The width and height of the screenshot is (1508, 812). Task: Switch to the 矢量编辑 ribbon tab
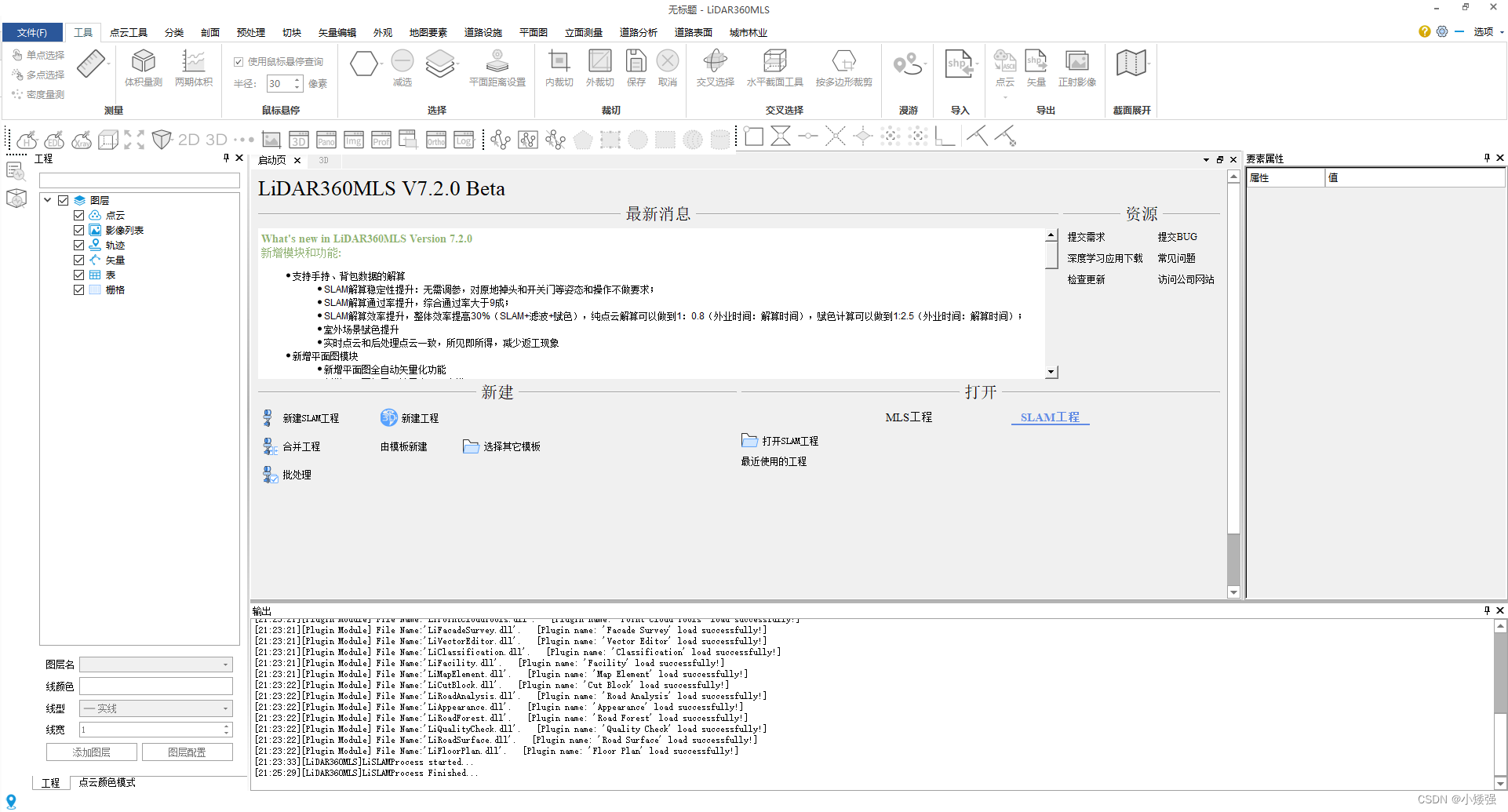click(337, 32)
